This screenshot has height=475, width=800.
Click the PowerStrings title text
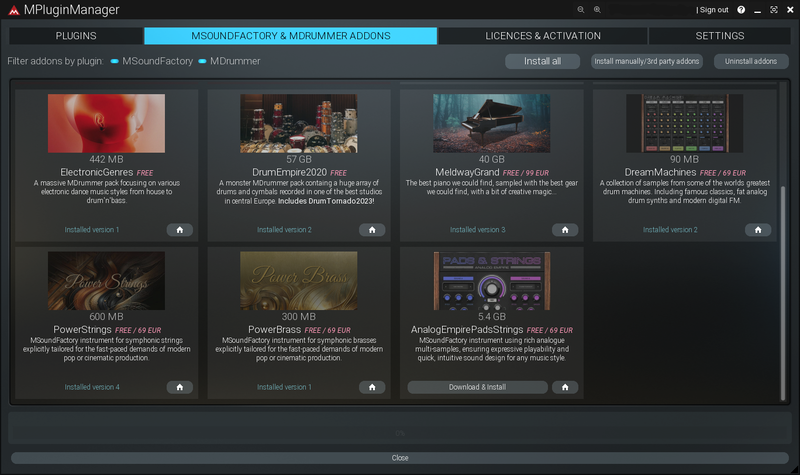coord(82,330)
